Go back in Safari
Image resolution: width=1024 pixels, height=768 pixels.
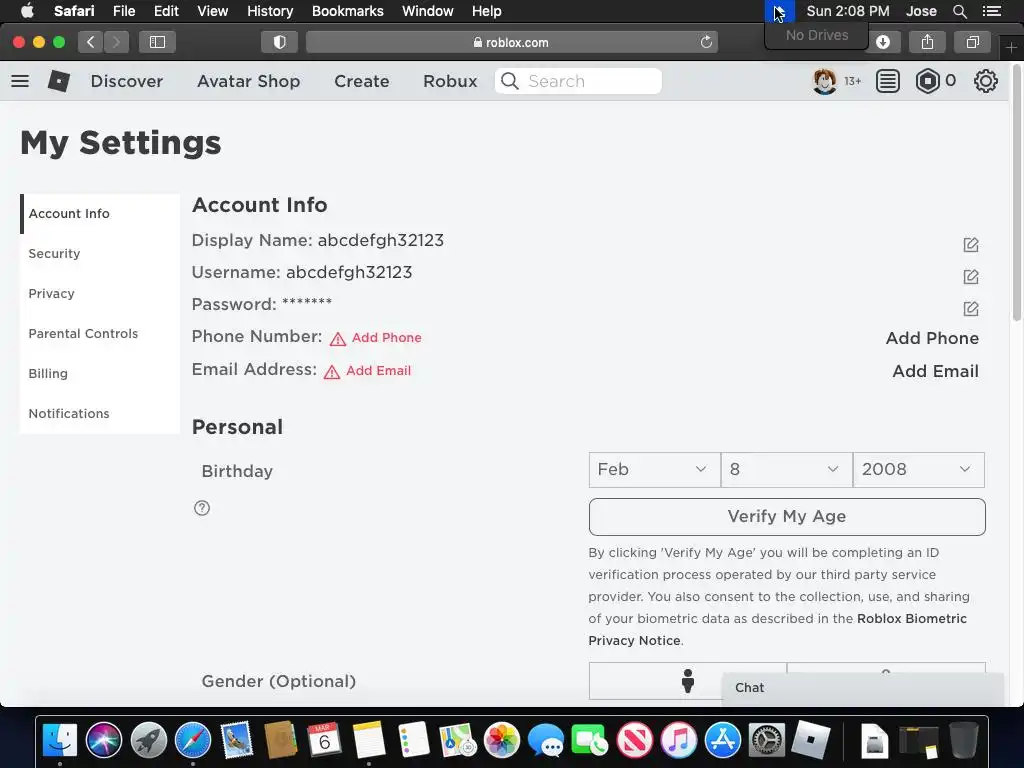[91, 42]
